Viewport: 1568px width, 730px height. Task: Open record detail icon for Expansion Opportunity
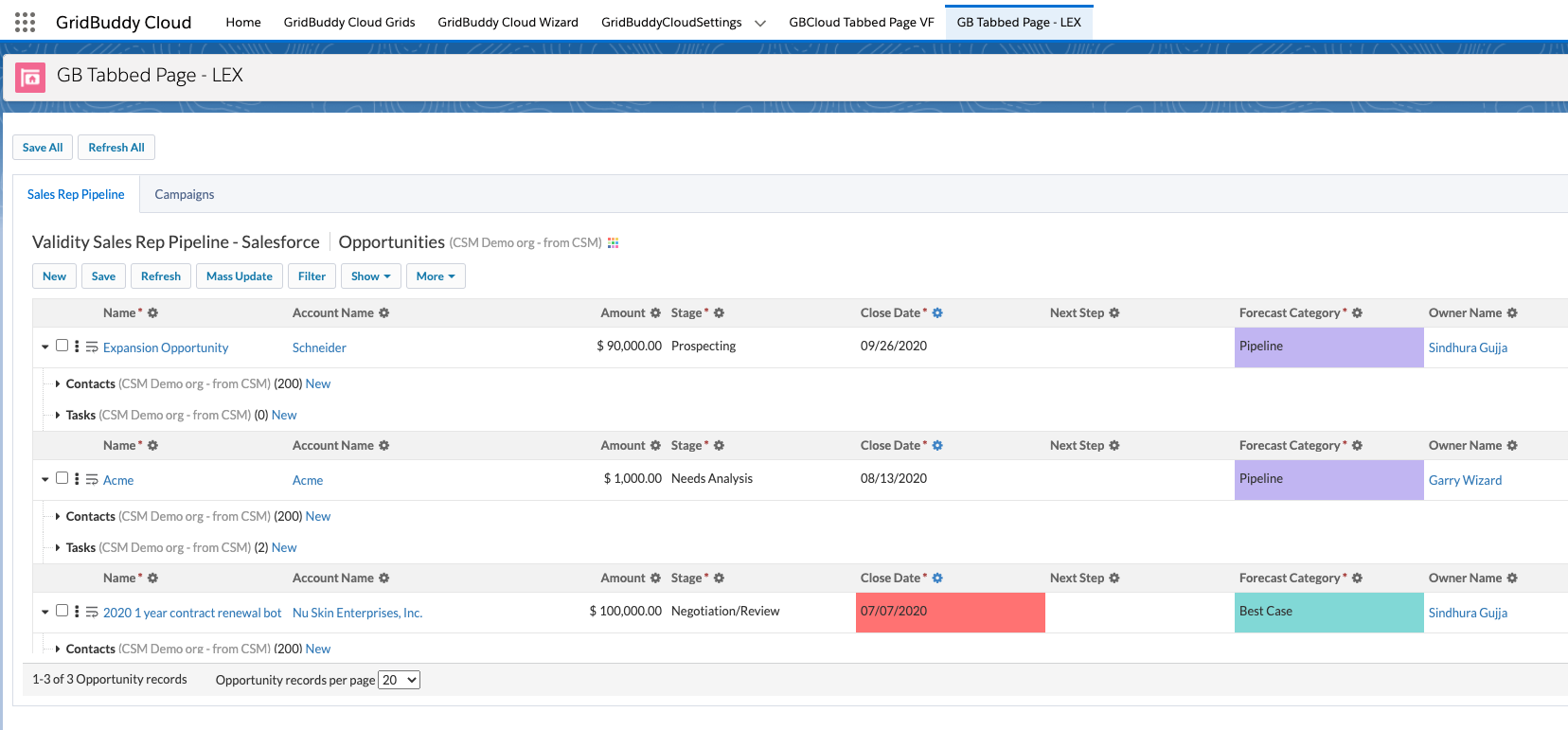coord(92,347)
